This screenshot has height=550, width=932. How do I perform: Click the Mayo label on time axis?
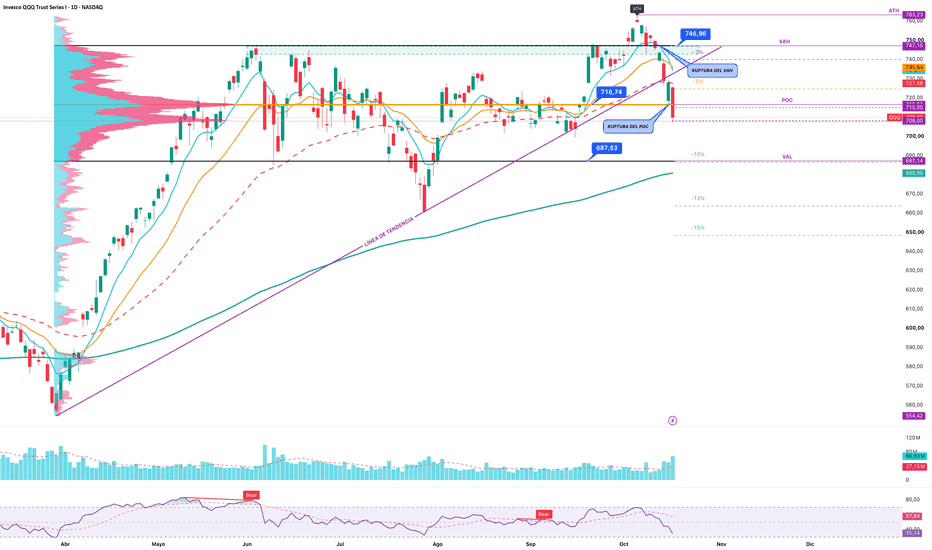[158, 544]
